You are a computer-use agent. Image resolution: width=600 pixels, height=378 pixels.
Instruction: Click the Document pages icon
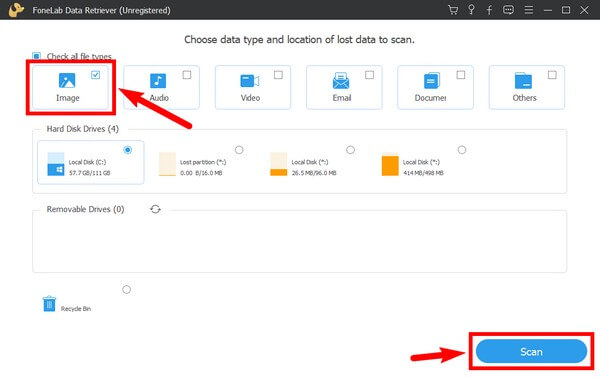coord(432,81)
